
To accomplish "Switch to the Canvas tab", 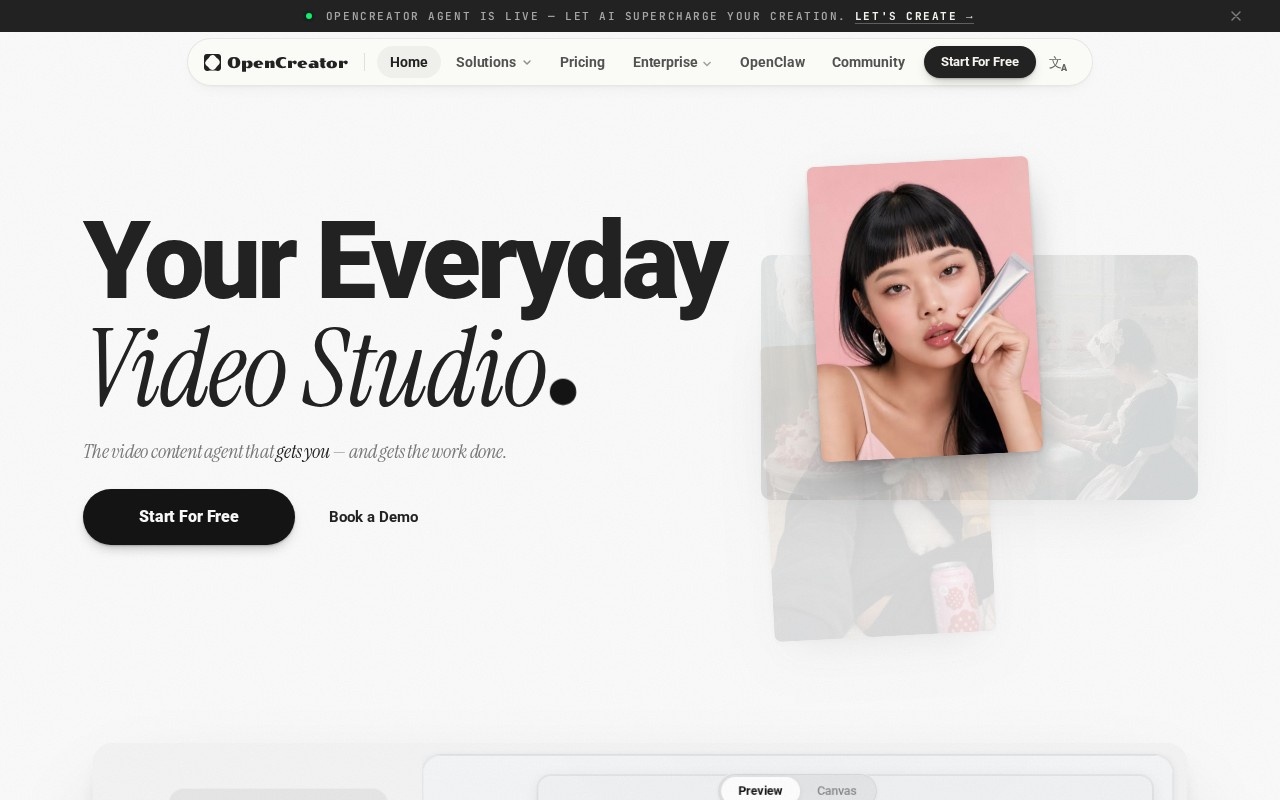I will click(x=837, y=790).
